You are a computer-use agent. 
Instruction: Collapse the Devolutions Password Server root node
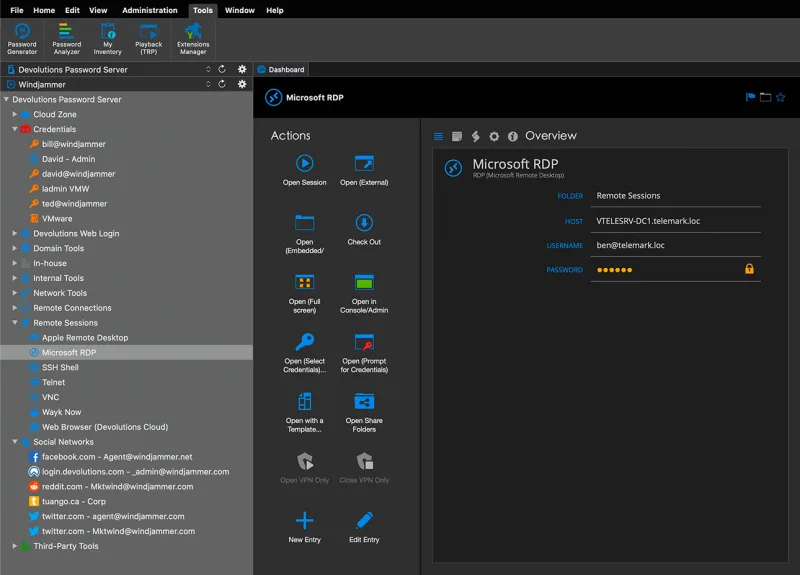[6, 99]
